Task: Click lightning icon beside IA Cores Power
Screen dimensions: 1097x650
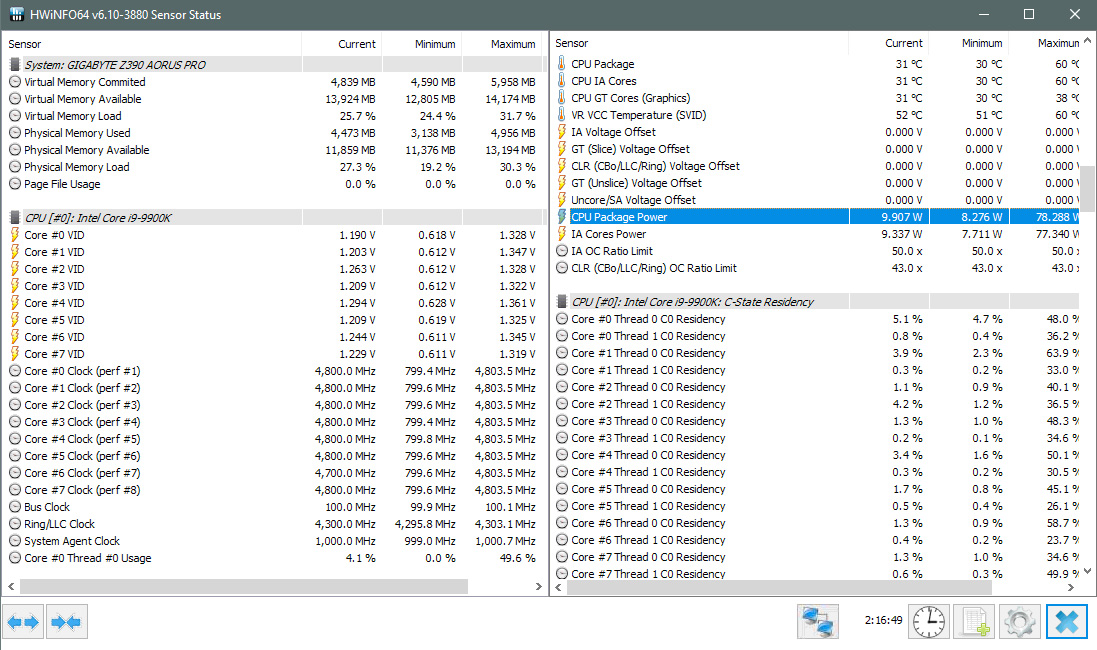Action: coord(561,234)
